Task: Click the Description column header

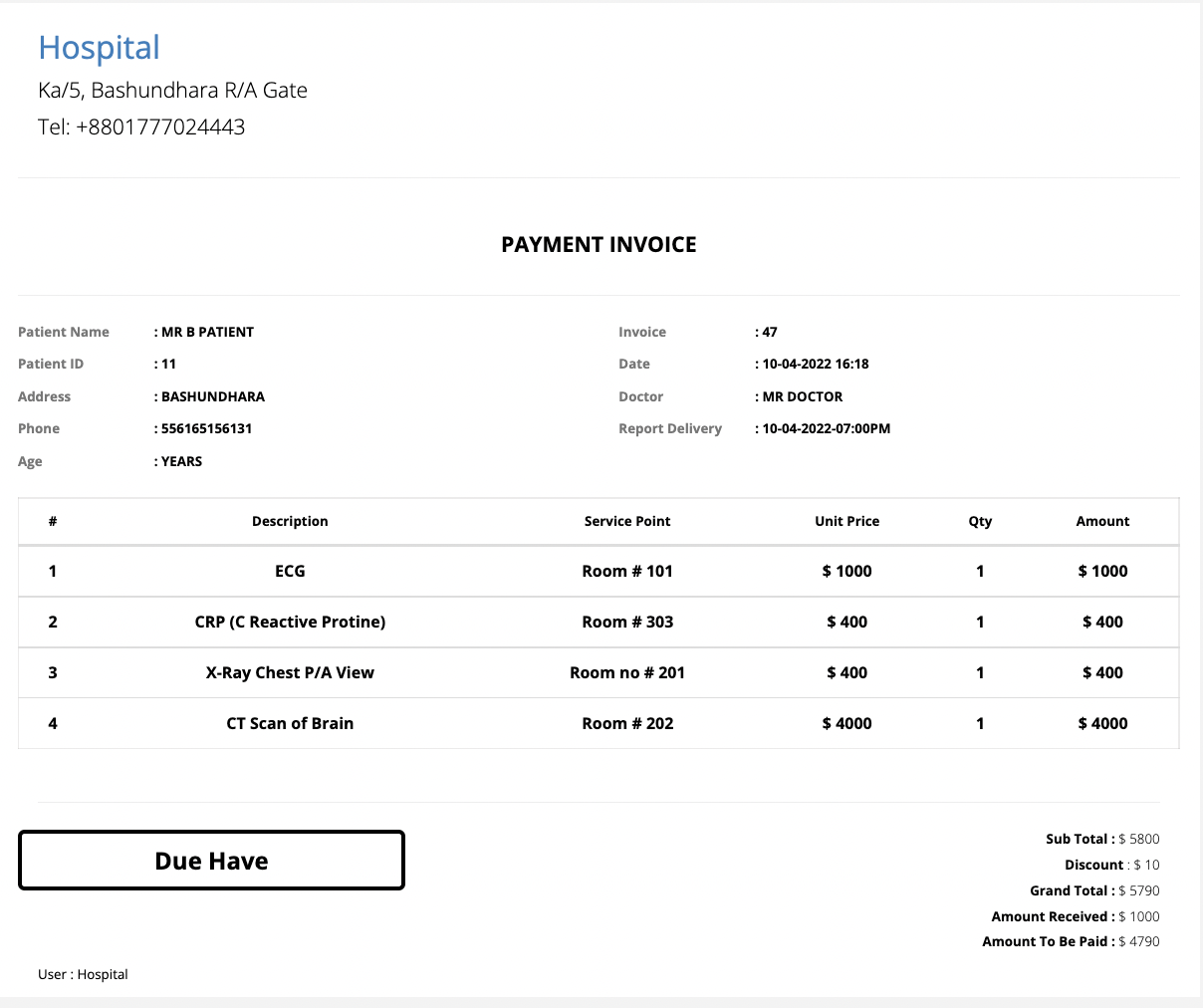Action: pos(290,522)
